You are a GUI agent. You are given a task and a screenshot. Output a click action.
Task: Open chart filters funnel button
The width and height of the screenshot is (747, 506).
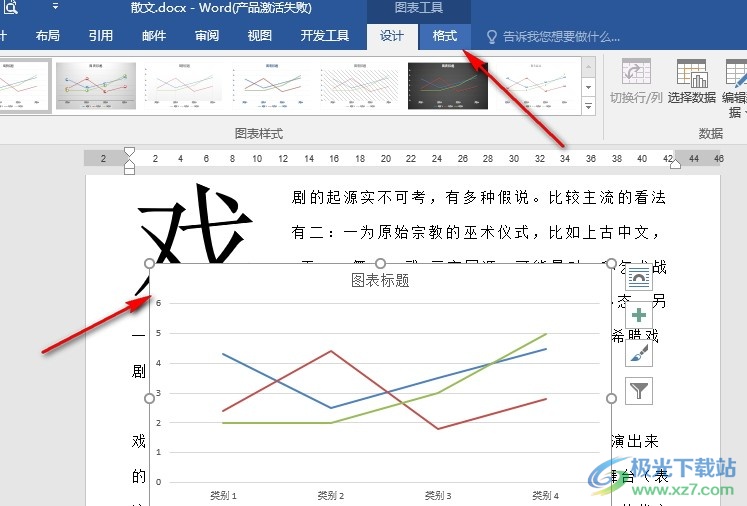(639, 391)
